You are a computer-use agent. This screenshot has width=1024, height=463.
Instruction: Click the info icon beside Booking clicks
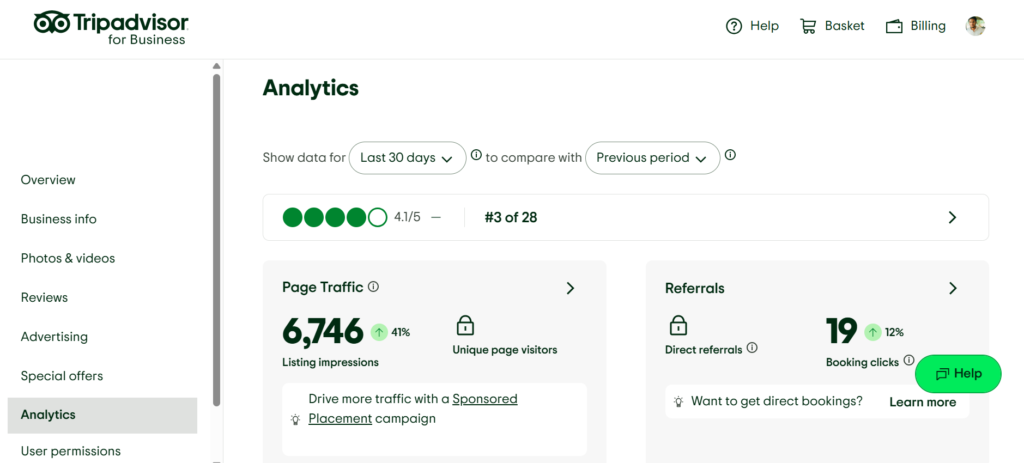pos(908,360)
